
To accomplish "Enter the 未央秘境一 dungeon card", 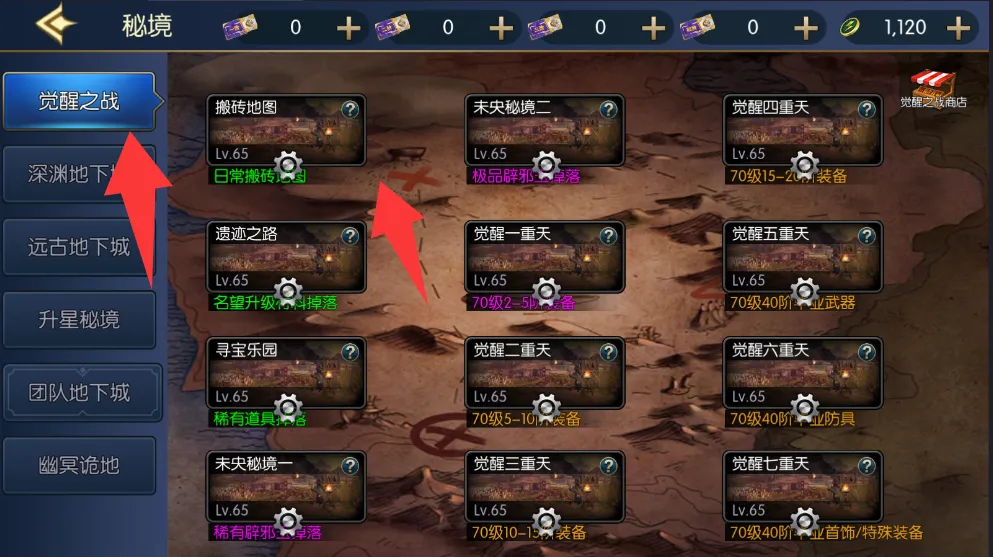I will [x=286, y=487].
